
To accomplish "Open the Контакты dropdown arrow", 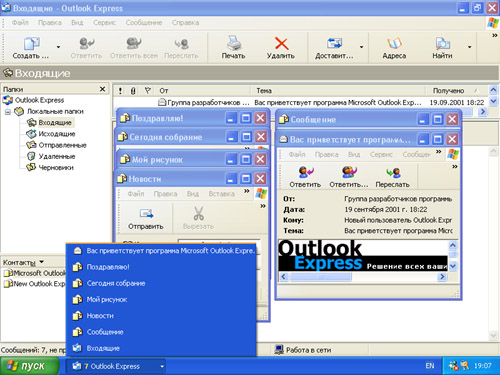I will point(42,262).
